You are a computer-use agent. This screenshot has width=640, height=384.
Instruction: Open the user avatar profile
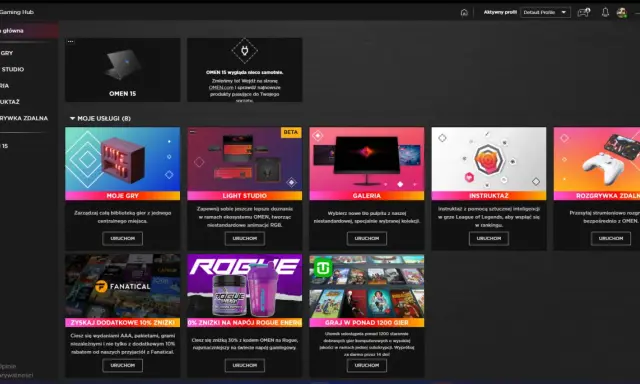click(622, 13)
